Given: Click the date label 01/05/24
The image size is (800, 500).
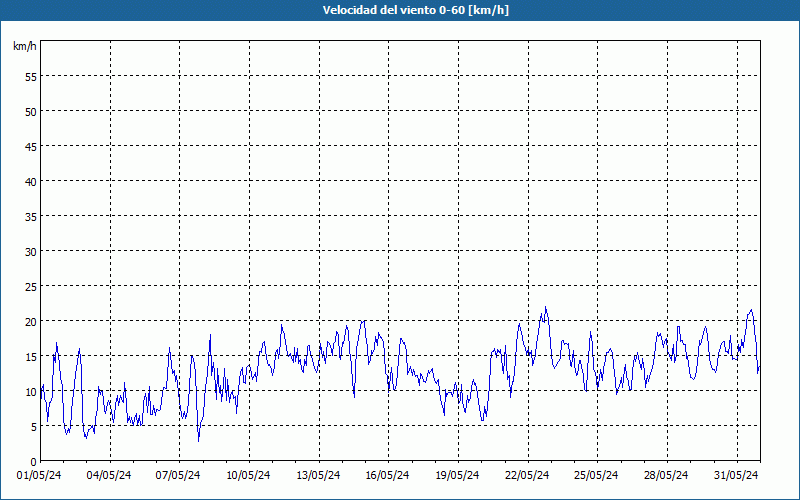Looking at the screenshot, I should pyautogui.click(x=39, y=475).
